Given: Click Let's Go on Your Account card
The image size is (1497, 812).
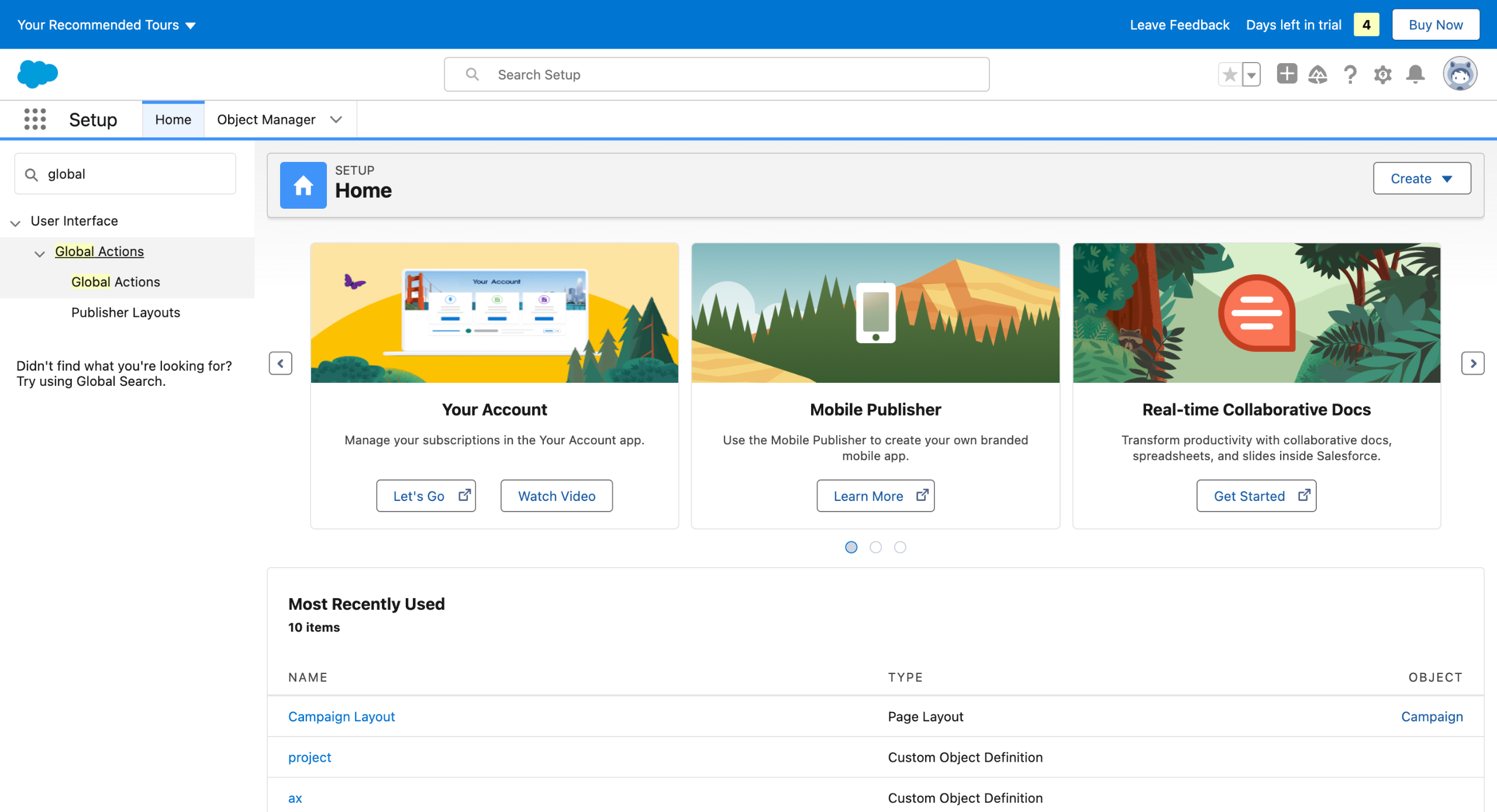Looking at the screenshot, I should (x=426, y=496).
